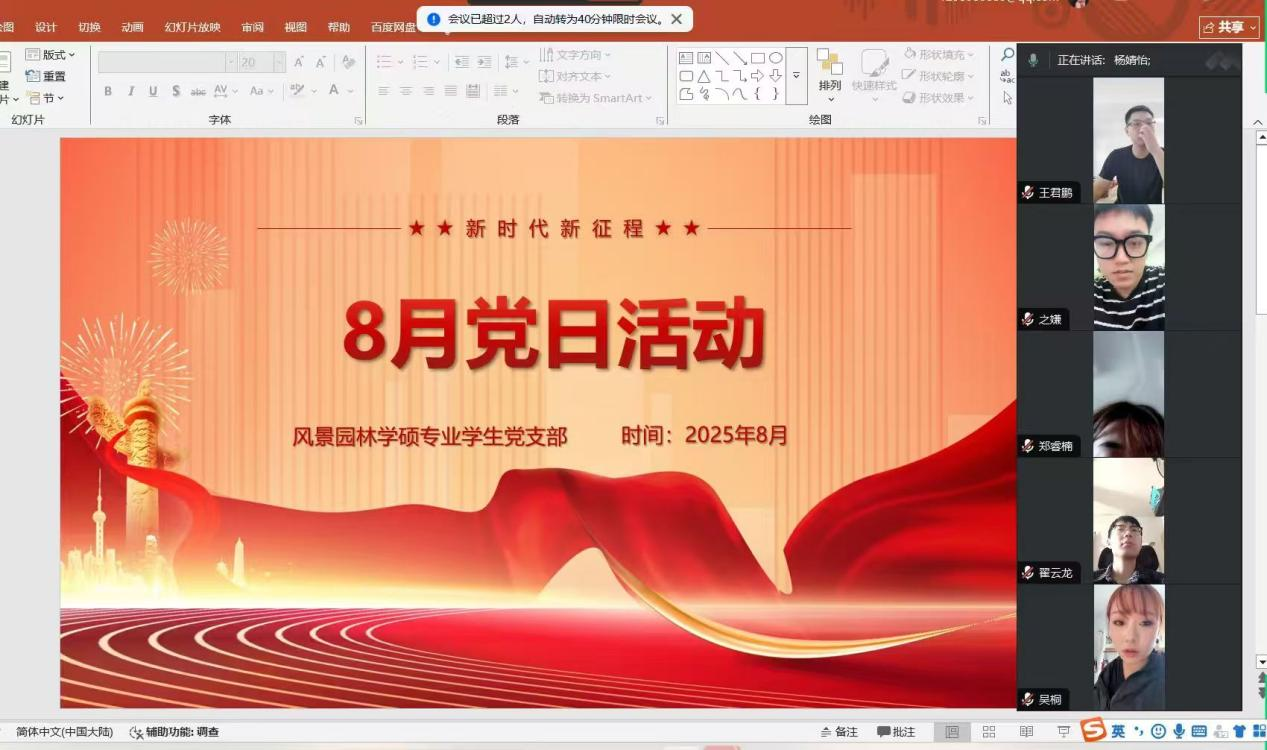
Task: Click the search magnifier icon in ribbon
Action: pos(1007,55)
